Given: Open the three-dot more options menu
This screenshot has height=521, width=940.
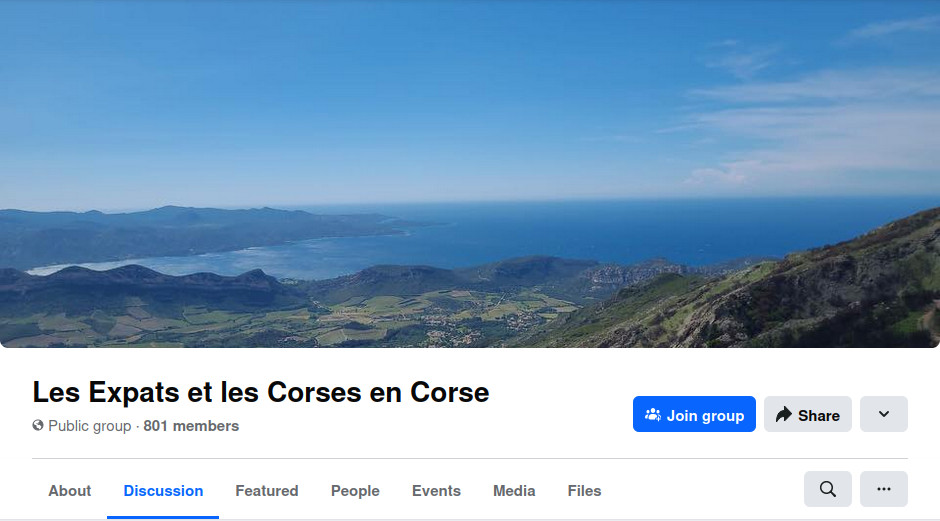Looking at the screenshot, I should [x=884, y=489].
